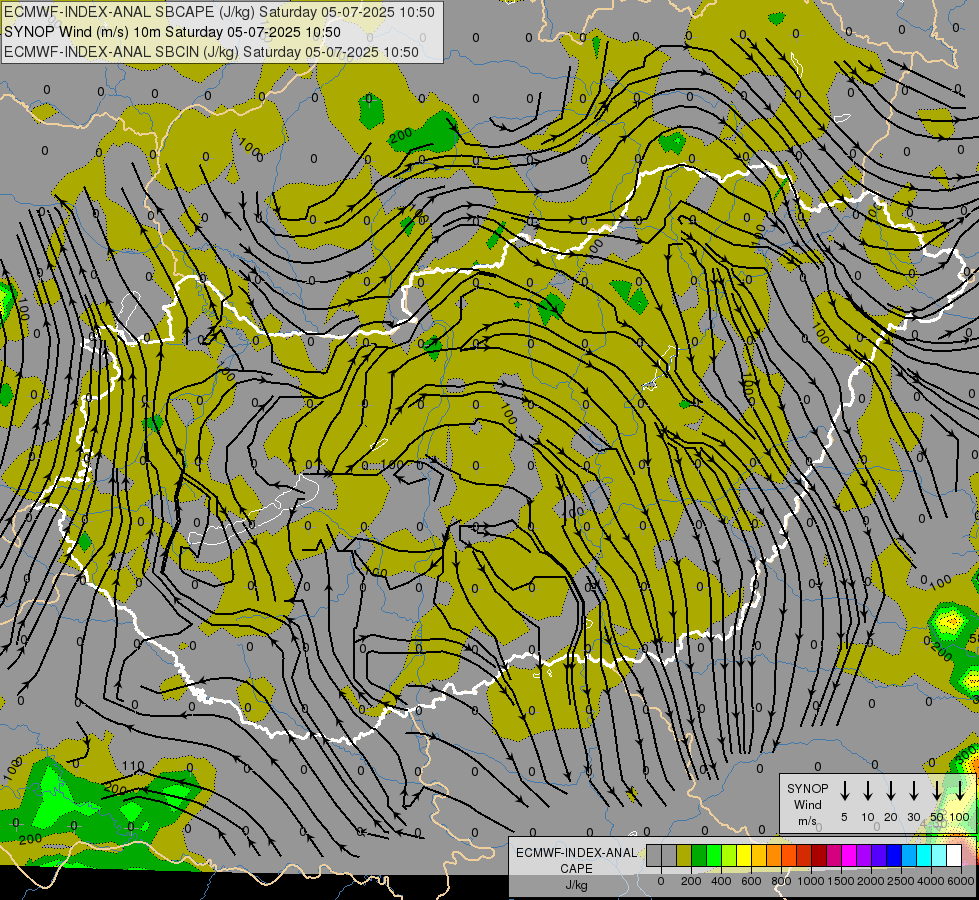Pick the dark green swatch in the CAPE scale

699,855
